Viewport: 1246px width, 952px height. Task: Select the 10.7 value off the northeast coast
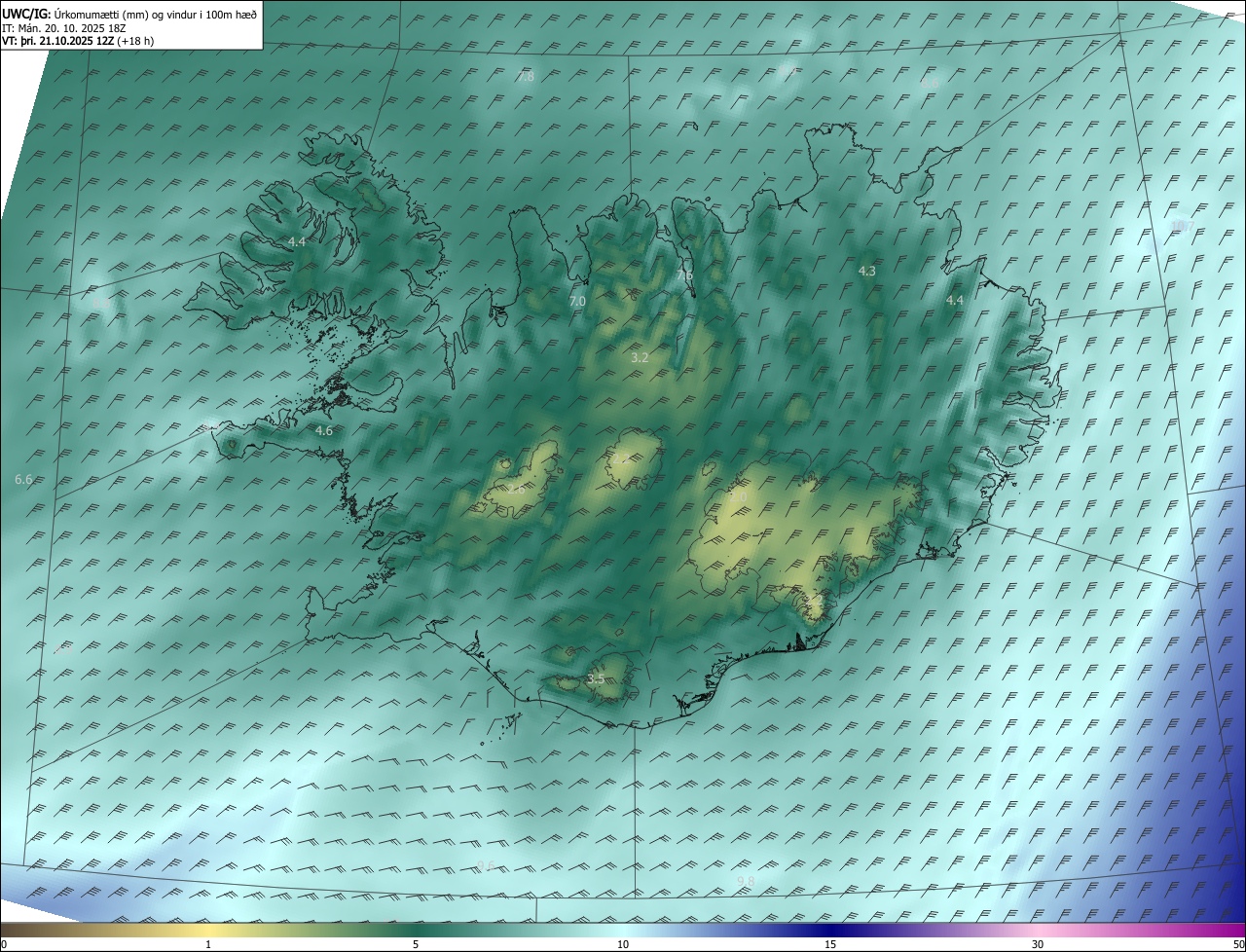tap(1182, 227)
